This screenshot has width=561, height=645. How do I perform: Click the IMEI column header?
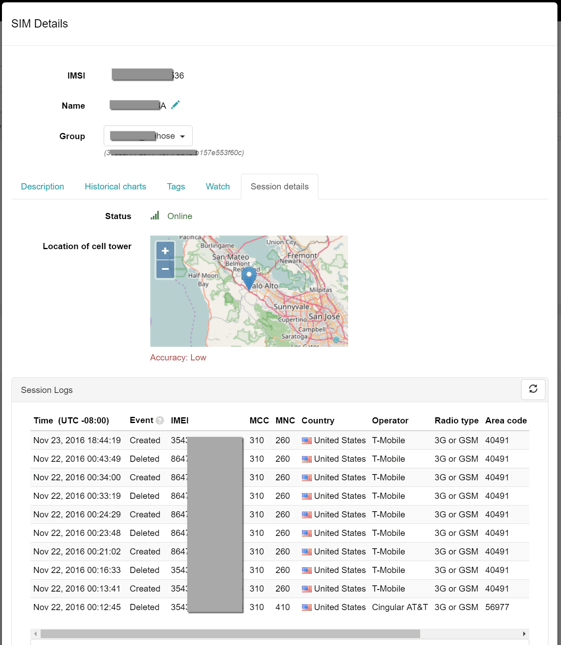[180, 420]
